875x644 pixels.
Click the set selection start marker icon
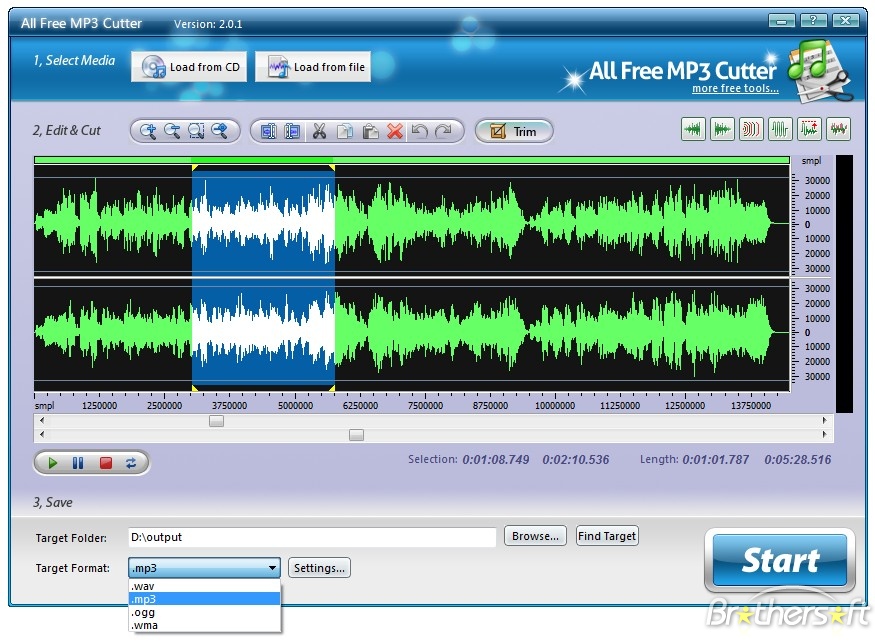tap(268, 131)
